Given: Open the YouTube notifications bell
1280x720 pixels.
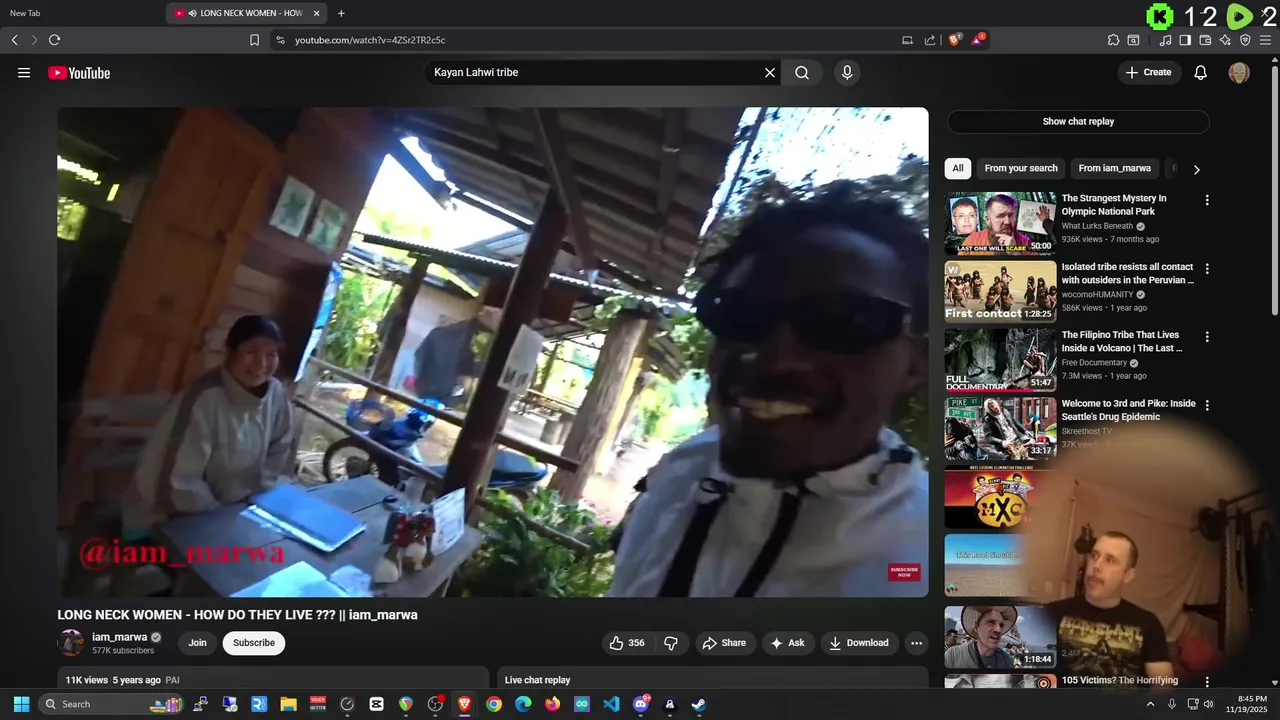Looking at the screenshot, I should [1201, 72].
